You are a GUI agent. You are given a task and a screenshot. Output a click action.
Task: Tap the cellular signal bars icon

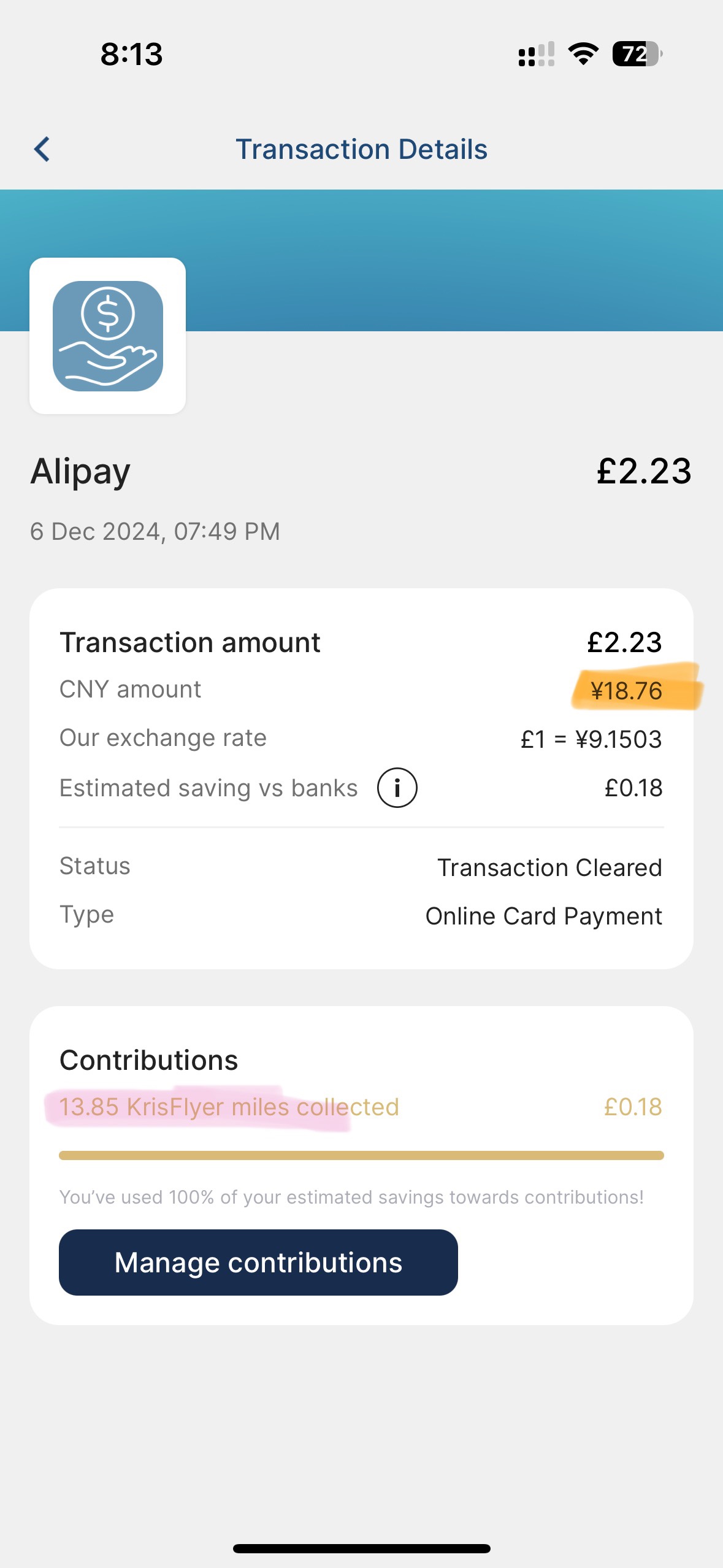coord(537,54)
